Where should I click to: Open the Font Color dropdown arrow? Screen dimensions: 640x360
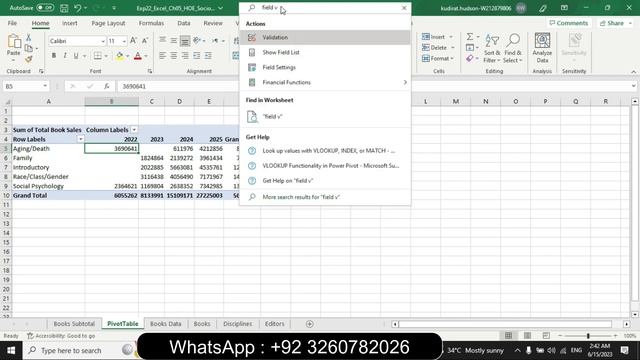(146, 56)
